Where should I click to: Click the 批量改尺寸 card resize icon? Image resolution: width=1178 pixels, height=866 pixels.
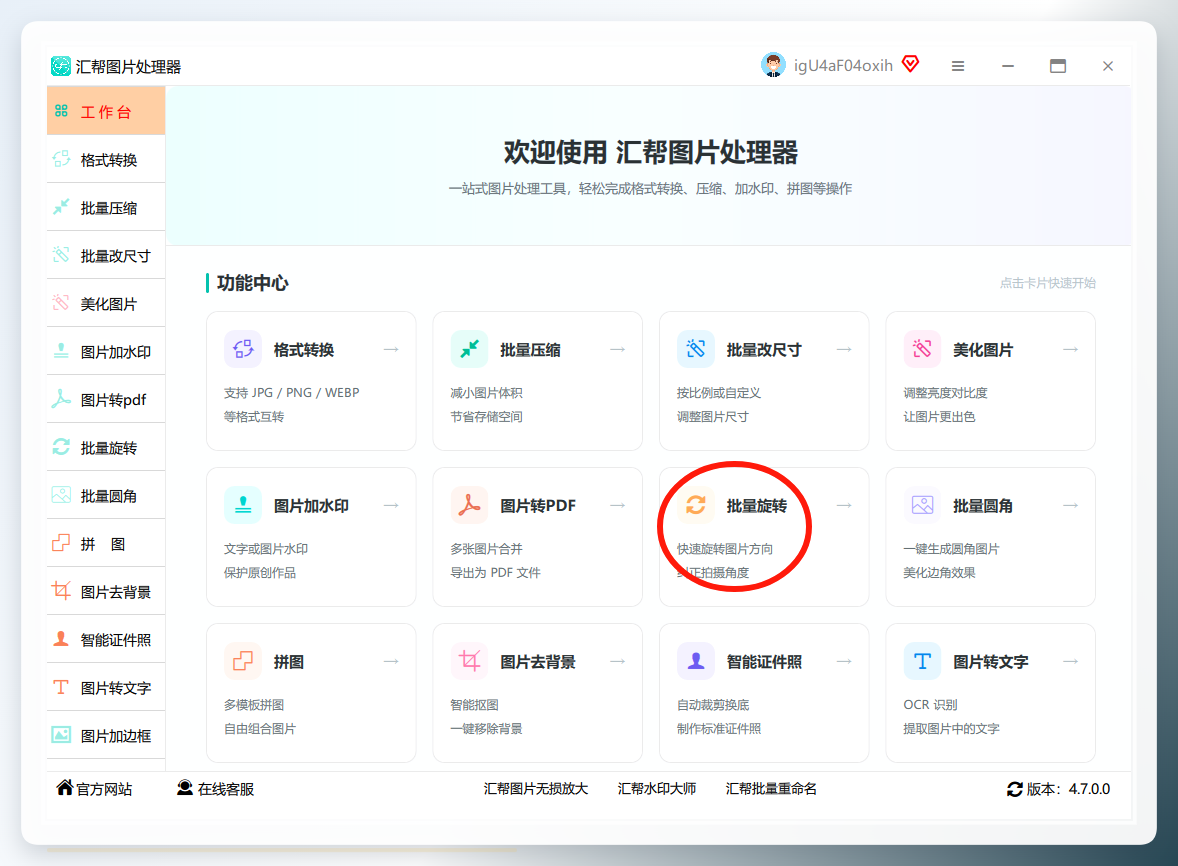[696, 349]
